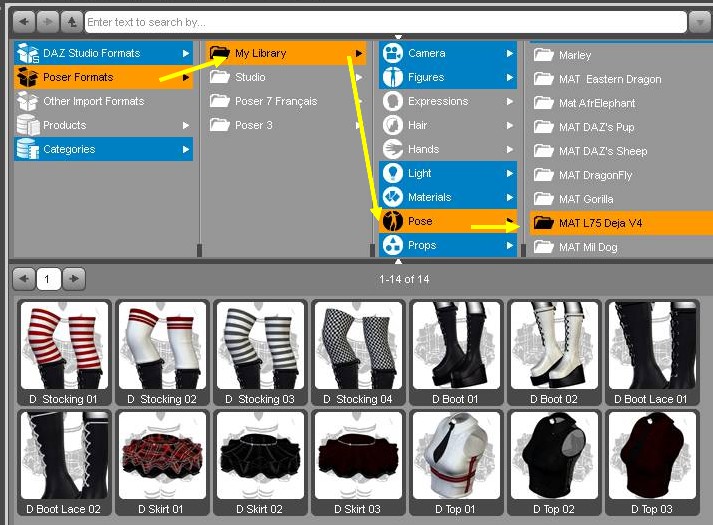This screenshot has width=713, height=525.
Task: Select the Props menu entry
Action: click(448, 245)
